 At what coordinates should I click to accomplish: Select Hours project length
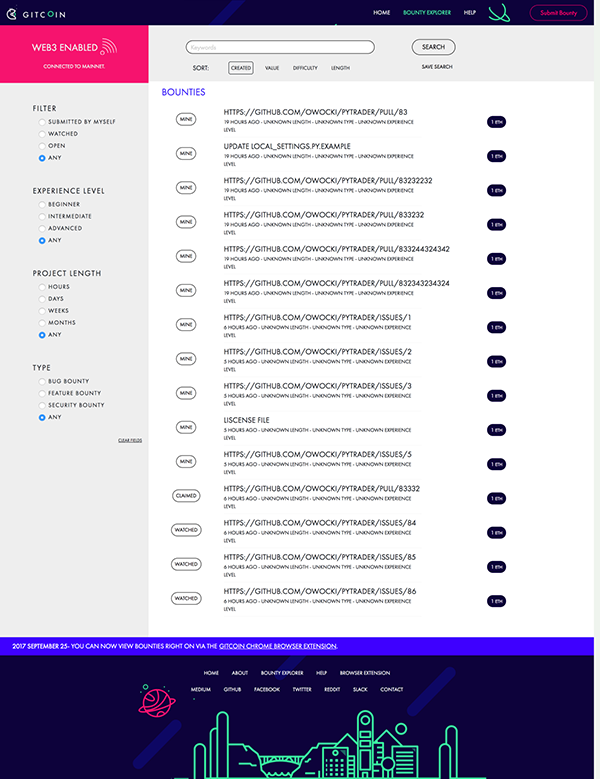point(42,287)
